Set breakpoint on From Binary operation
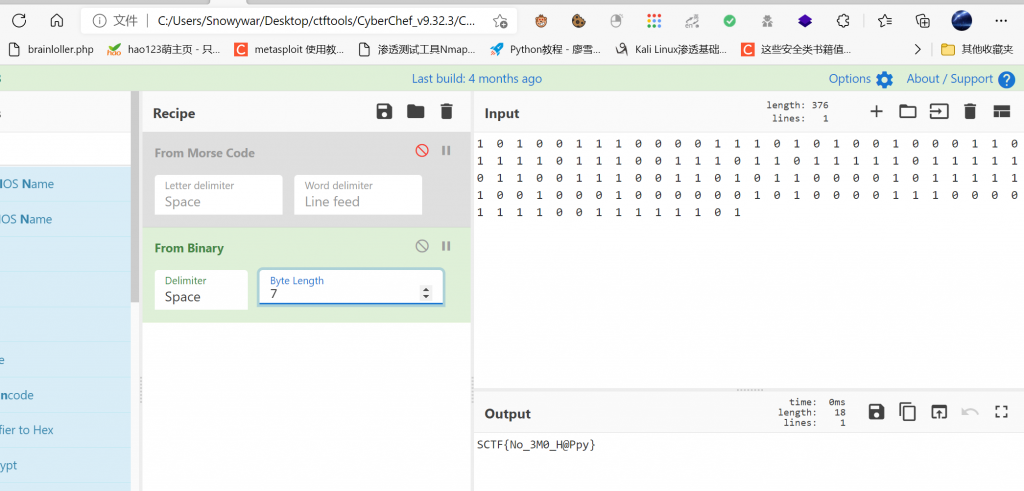 pyautogui.click(x=446, y=246)
